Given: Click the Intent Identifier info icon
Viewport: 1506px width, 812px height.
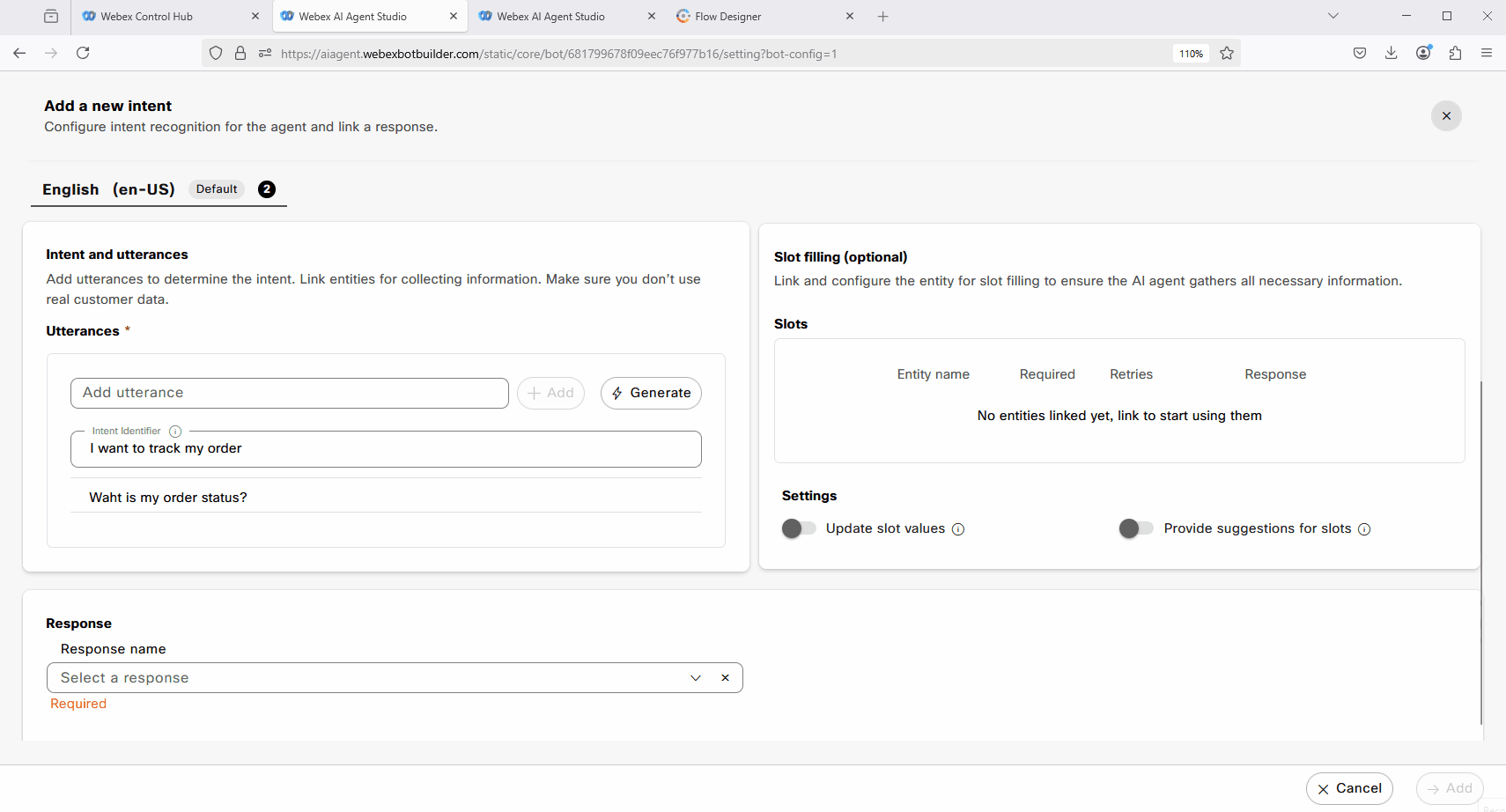Looking at the screenshot, I should point(175,432).
